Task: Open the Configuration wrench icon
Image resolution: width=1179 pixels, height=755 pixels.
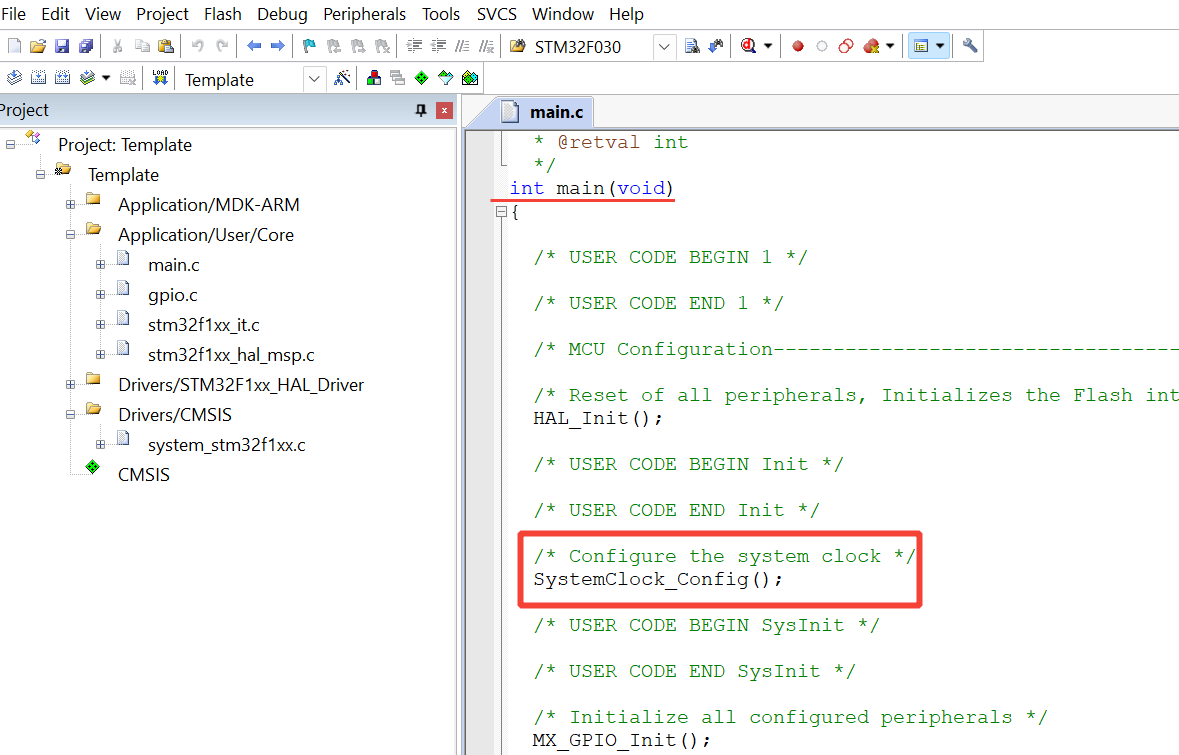Action: [970, 46]
